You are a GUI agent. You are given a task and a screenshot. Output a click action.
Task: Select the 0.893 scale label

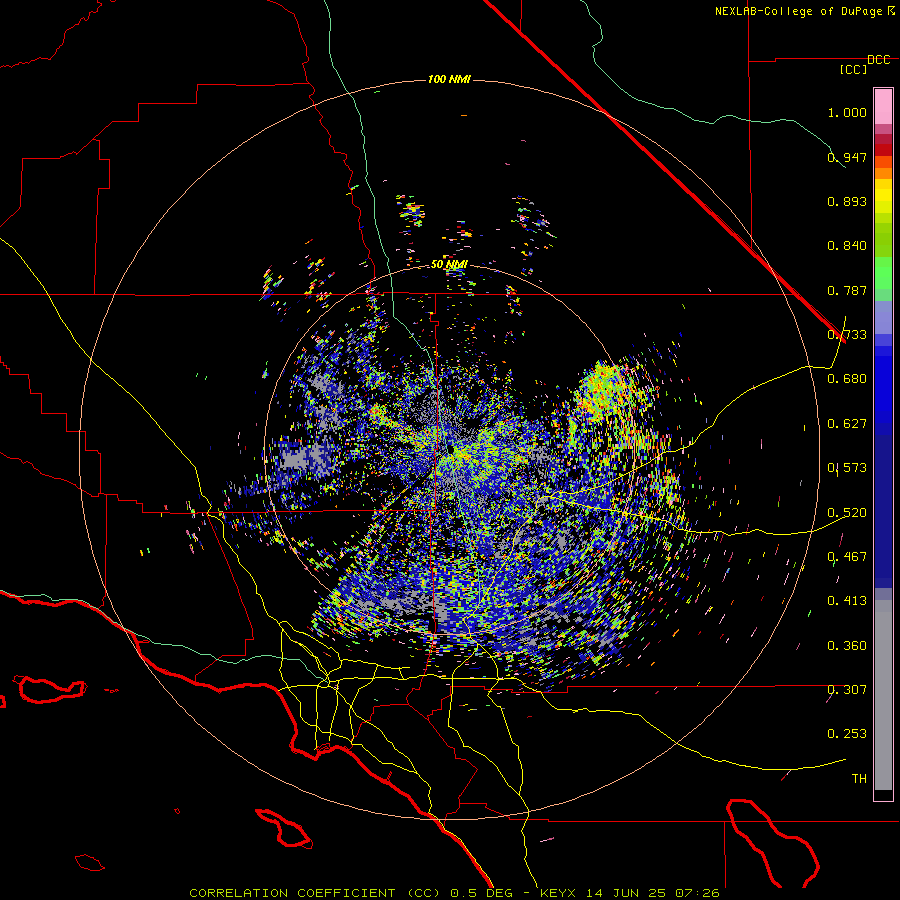pos(847,201)
